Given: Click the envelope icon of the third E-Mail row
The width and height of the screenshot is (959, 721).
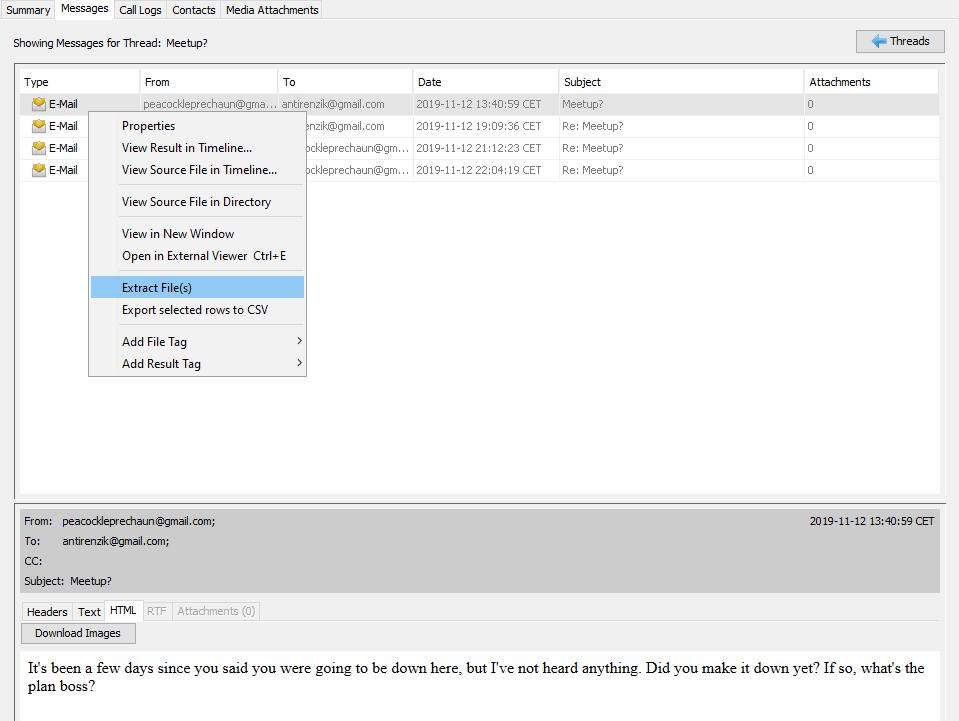Looking at the screenshot, I should point(39,148).
